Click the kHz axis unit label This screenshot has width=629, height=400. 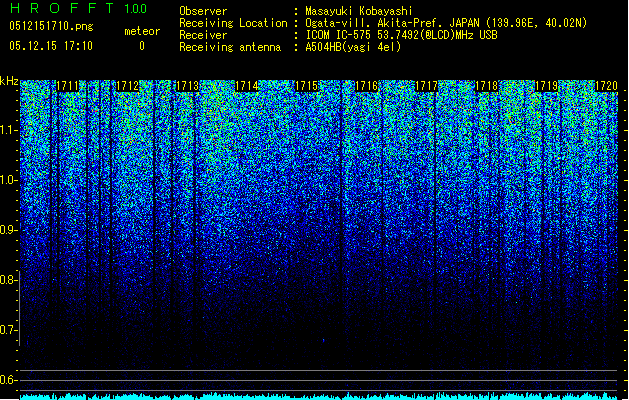(x=9, y=81)
